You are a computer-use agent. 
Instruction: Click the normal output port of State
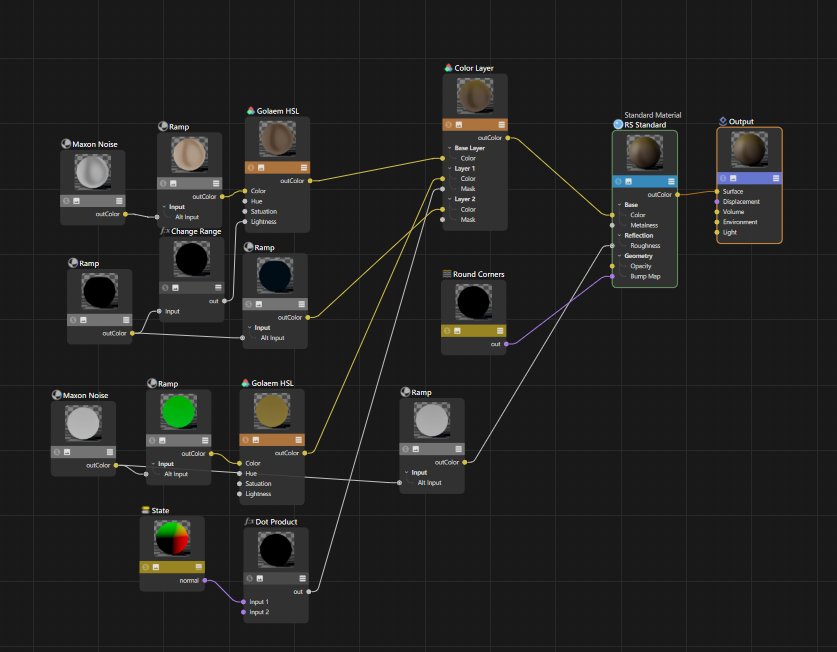pos(205,580)
